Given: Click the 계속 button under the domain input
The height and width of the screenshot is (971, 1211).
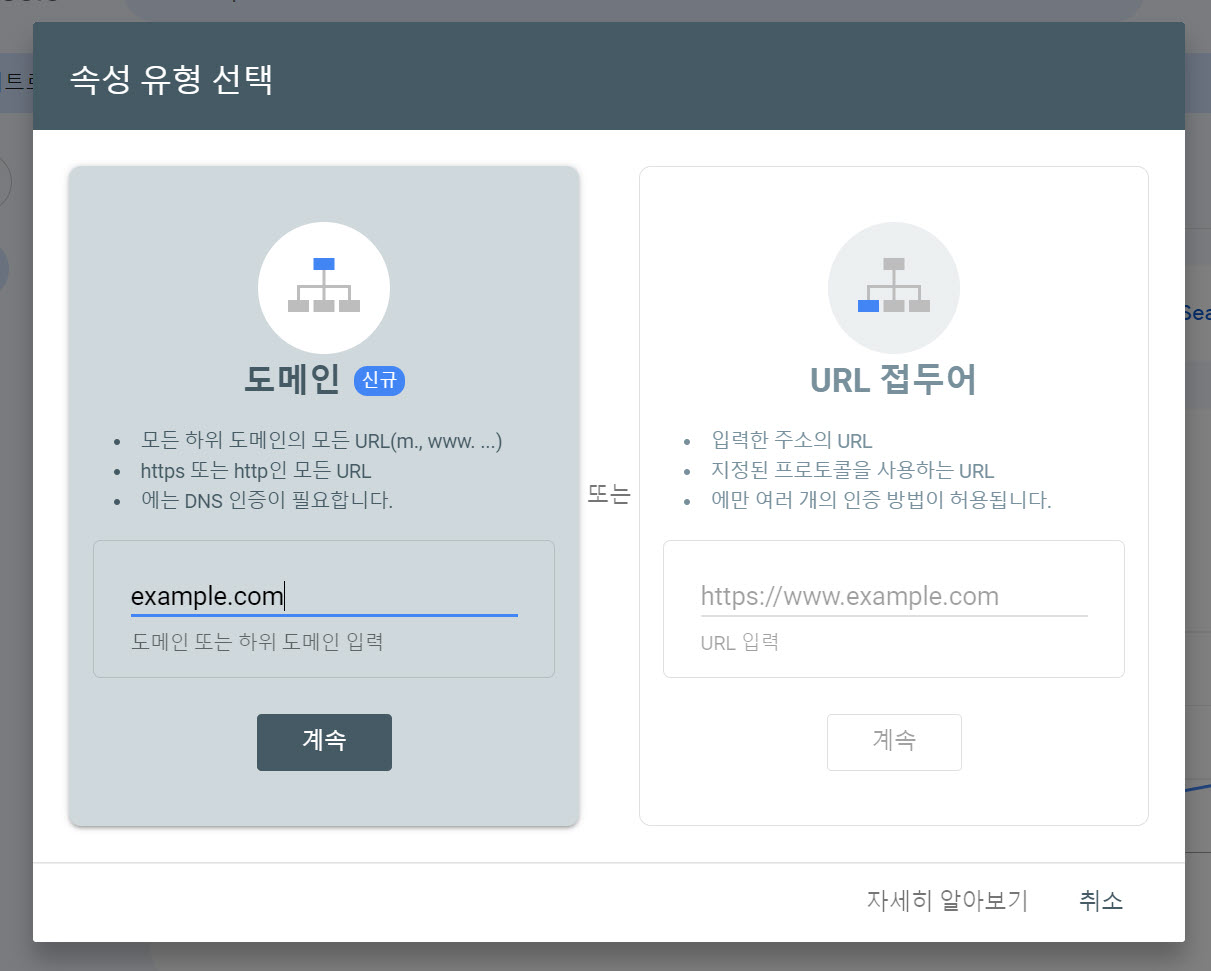Looking at the screenshot, I should tap(324, 742).
